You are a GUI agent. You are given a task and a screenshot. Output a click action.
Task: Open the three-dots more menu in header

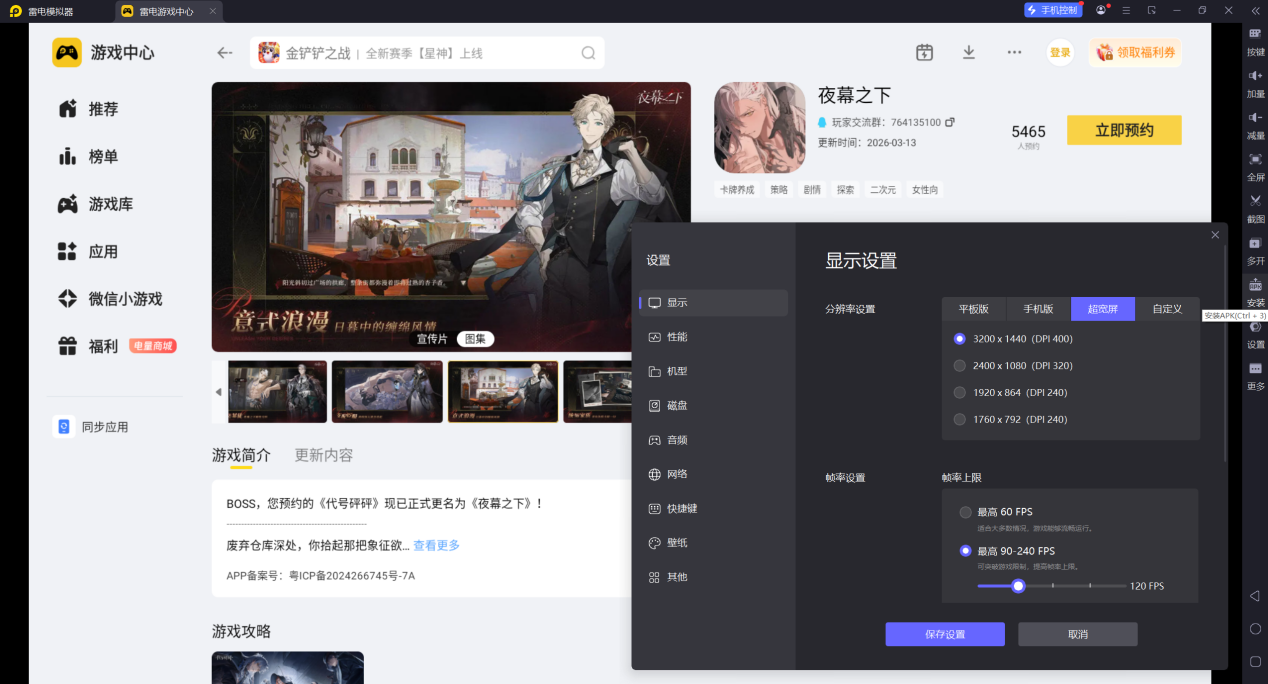[1014, 52]
